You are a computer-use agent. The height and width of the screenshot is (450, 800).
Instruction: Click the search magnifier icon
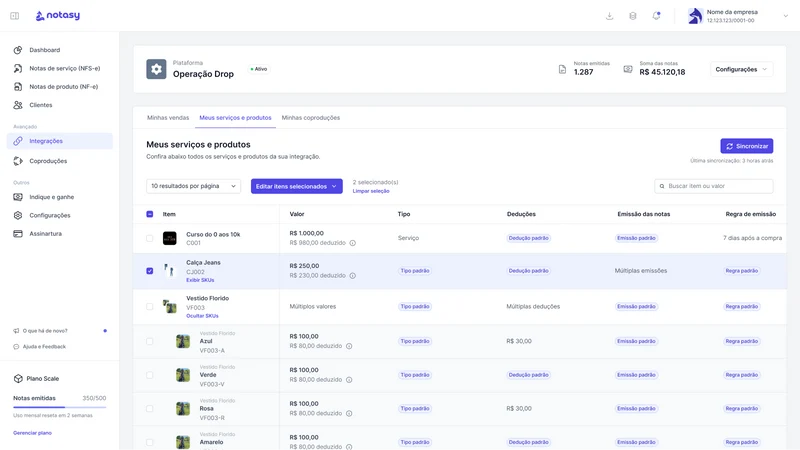(x=662, y=186)
